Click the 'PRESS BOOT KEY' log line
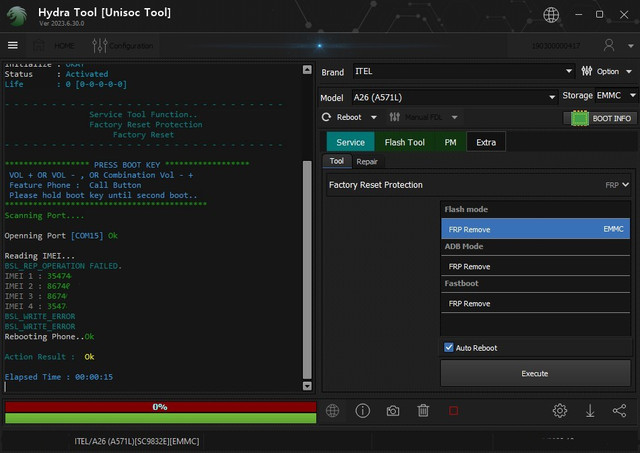Image resolution: width=640 pixels, height=453 pixels. 127,164
